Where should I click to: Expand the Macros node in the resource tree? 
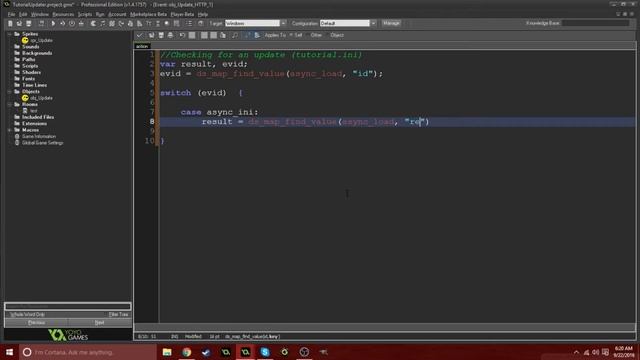[9, 130]
